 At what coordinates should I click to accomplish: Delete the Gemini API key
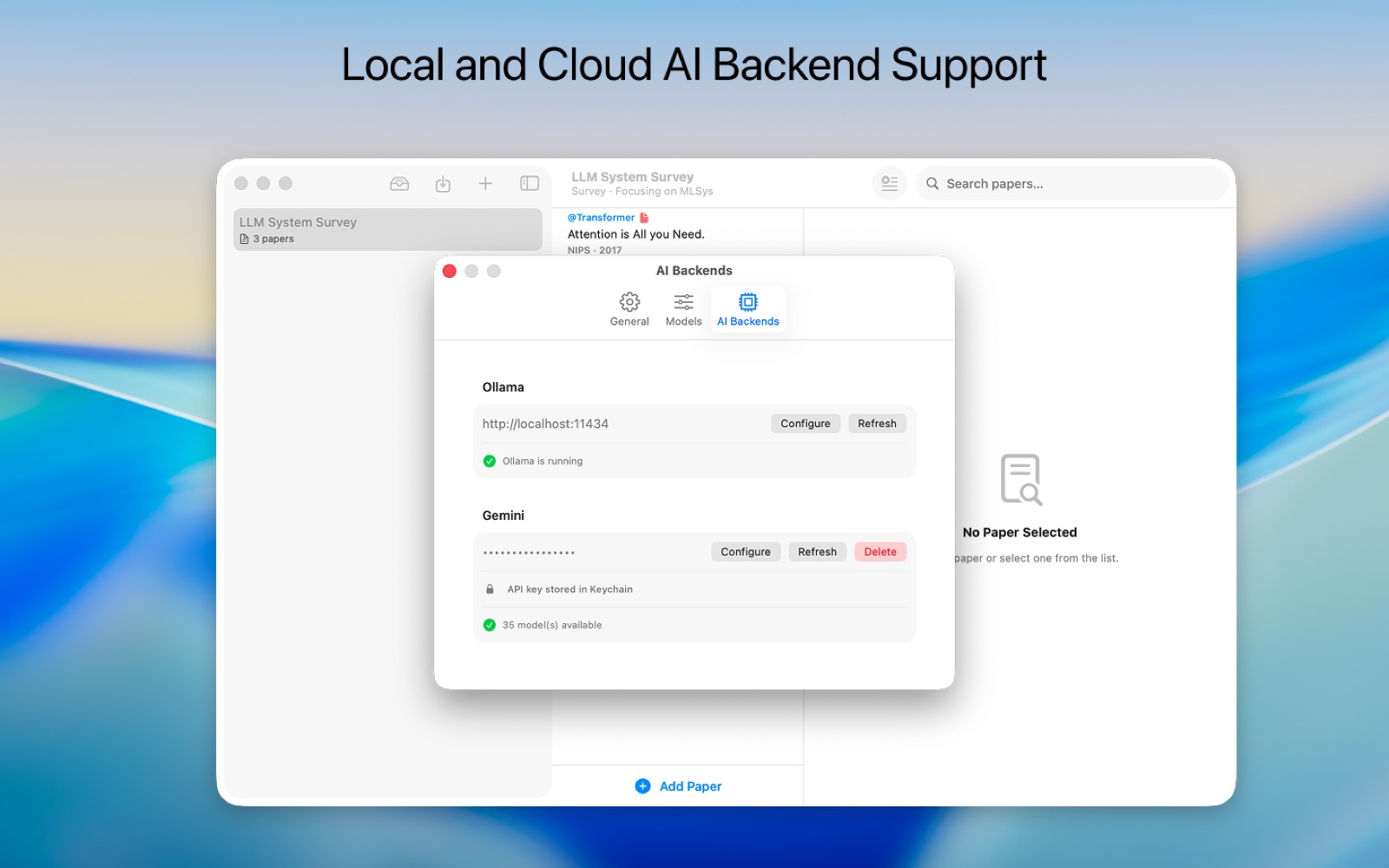click(880, 552)
